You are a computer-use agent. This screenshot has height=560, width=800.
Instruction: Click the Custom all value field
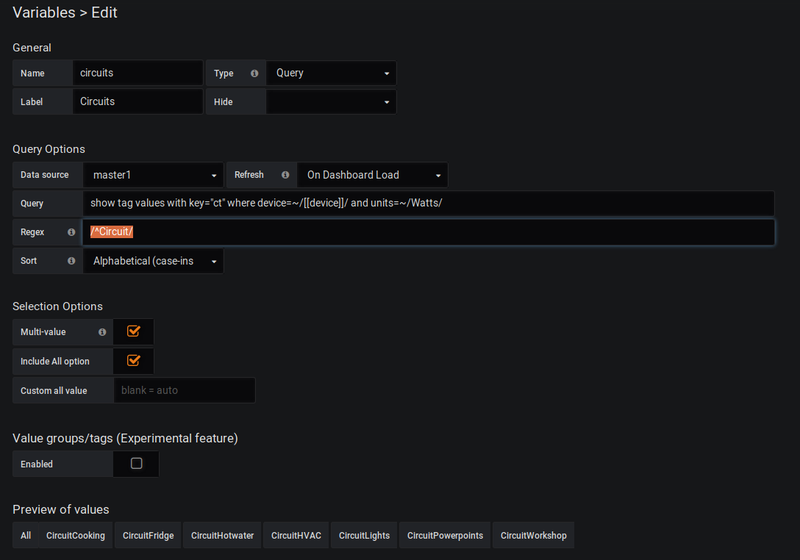tap(184, 390)
